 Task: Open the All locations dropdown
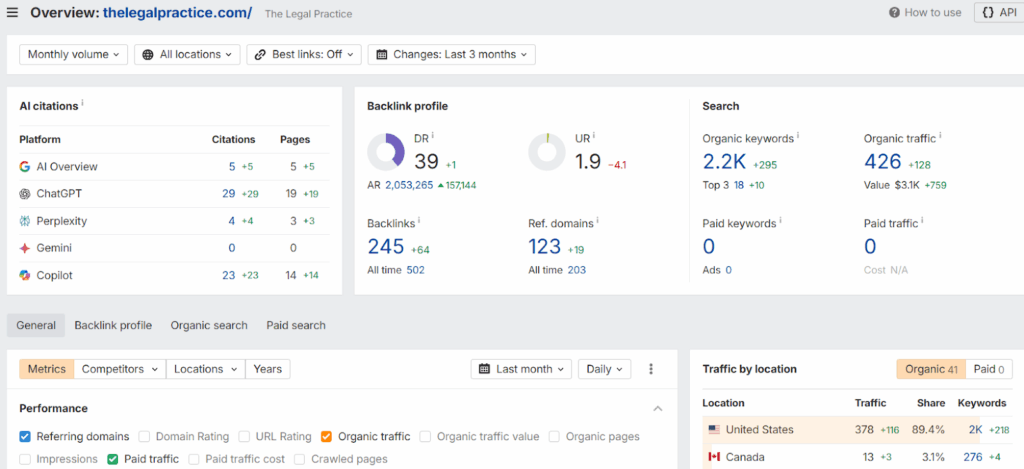pos(187,54)
